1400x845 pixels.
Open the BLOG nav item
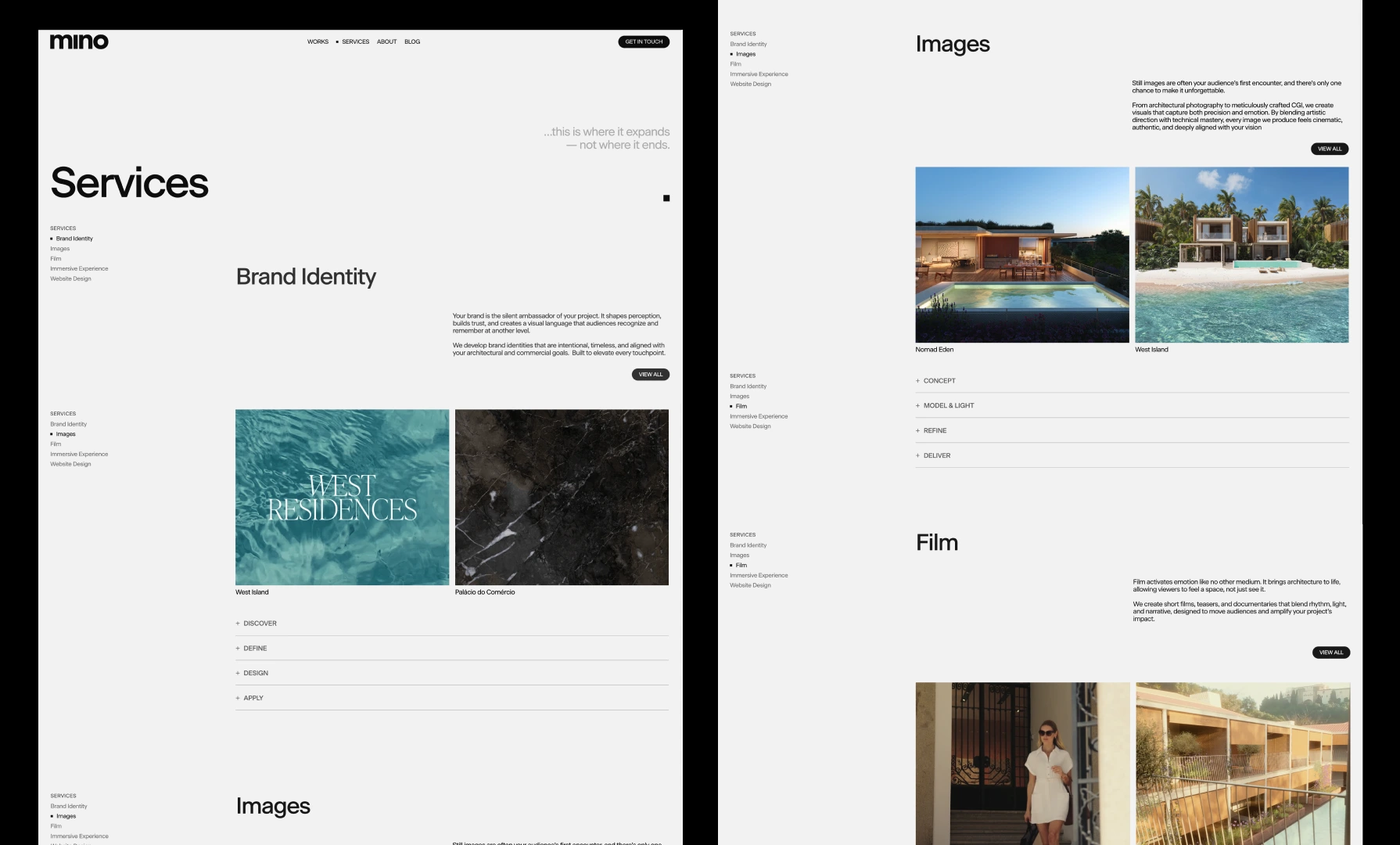pyautogui.click(x=412, y=41)
